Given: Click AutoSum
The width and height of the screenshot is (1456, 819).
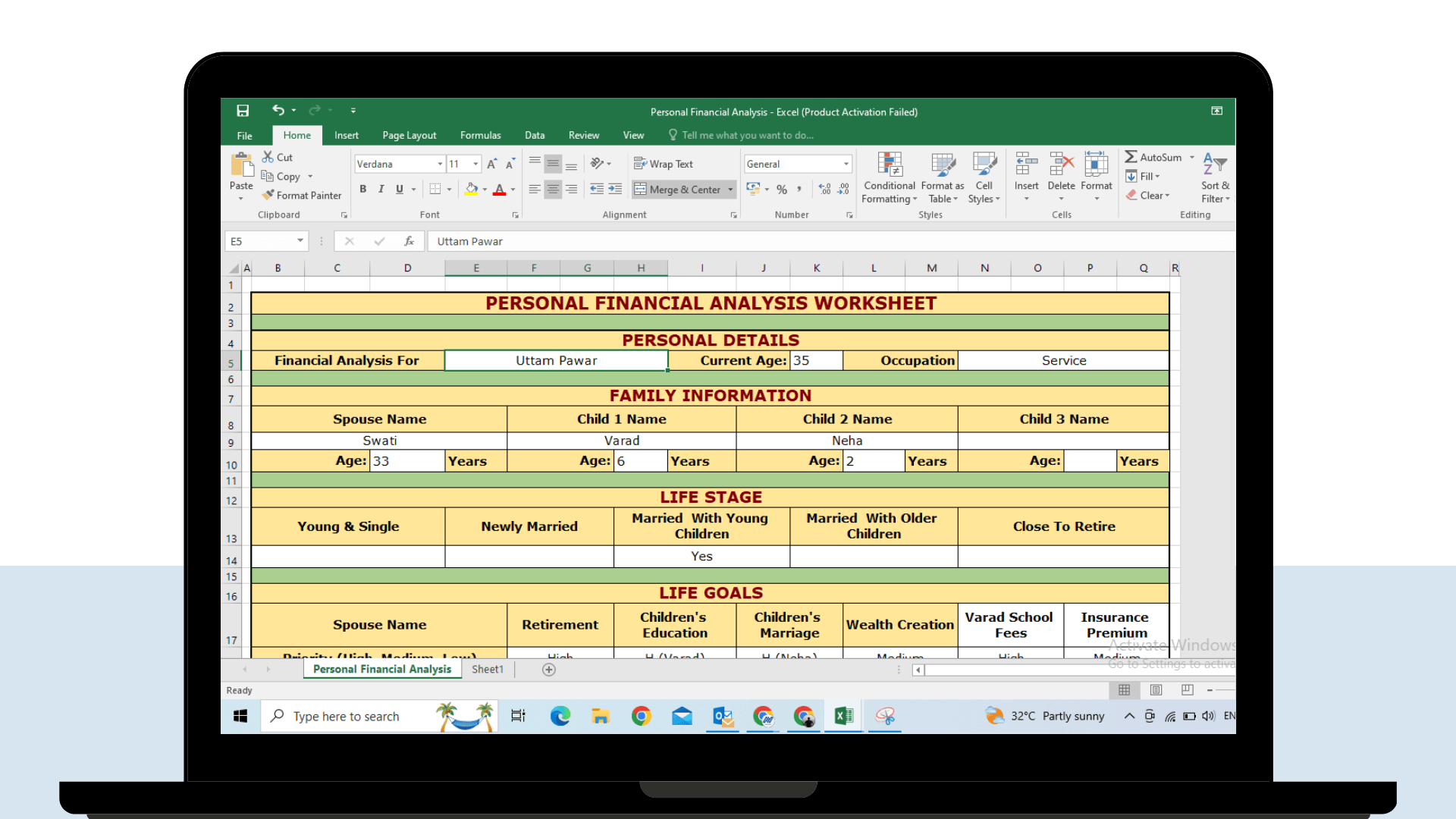Looking at the screenshot, I should (1153, 157).
